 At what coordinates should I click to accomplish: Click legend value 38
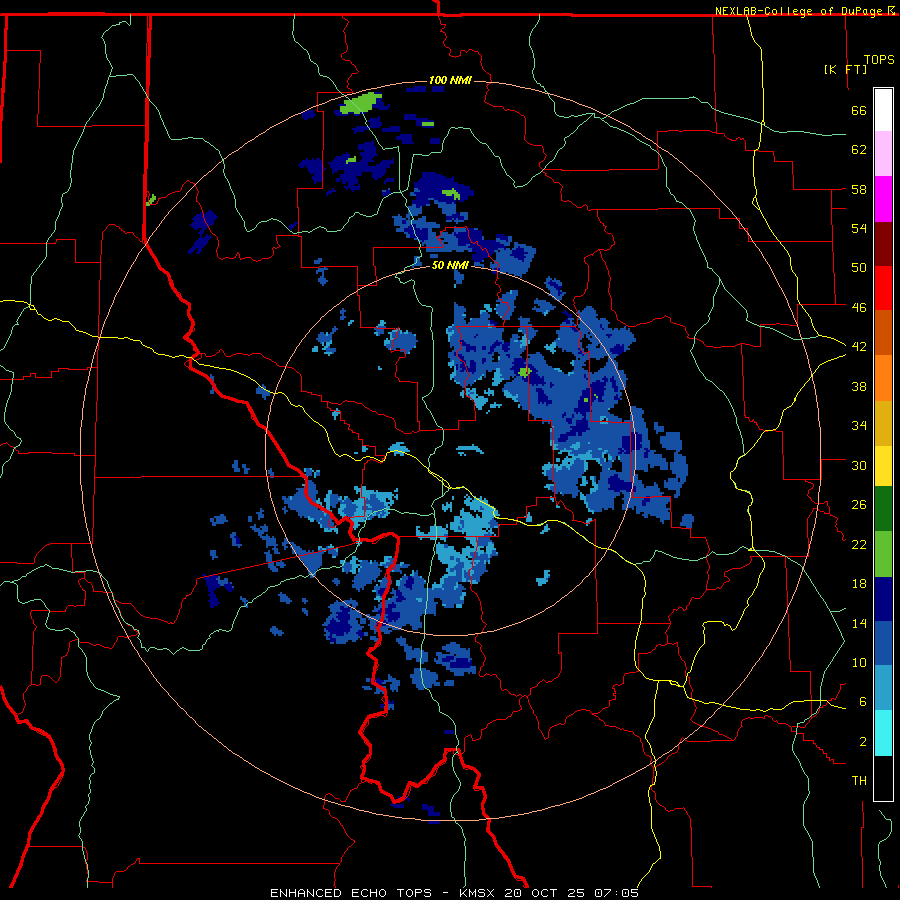click(x=859, y=386)
